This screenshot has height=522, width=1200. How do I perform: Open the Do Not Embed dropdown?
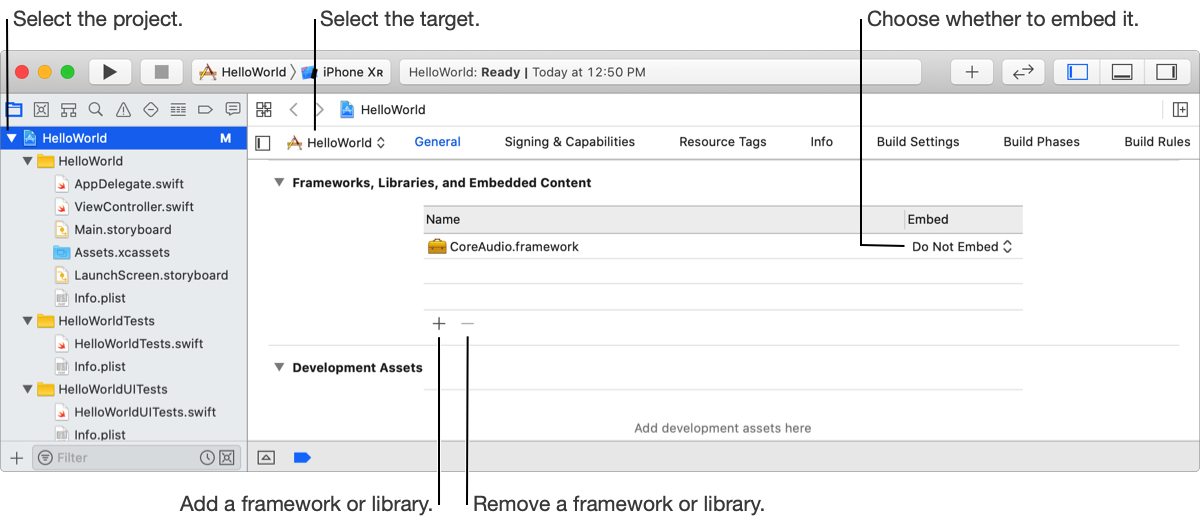coord(962,247)
